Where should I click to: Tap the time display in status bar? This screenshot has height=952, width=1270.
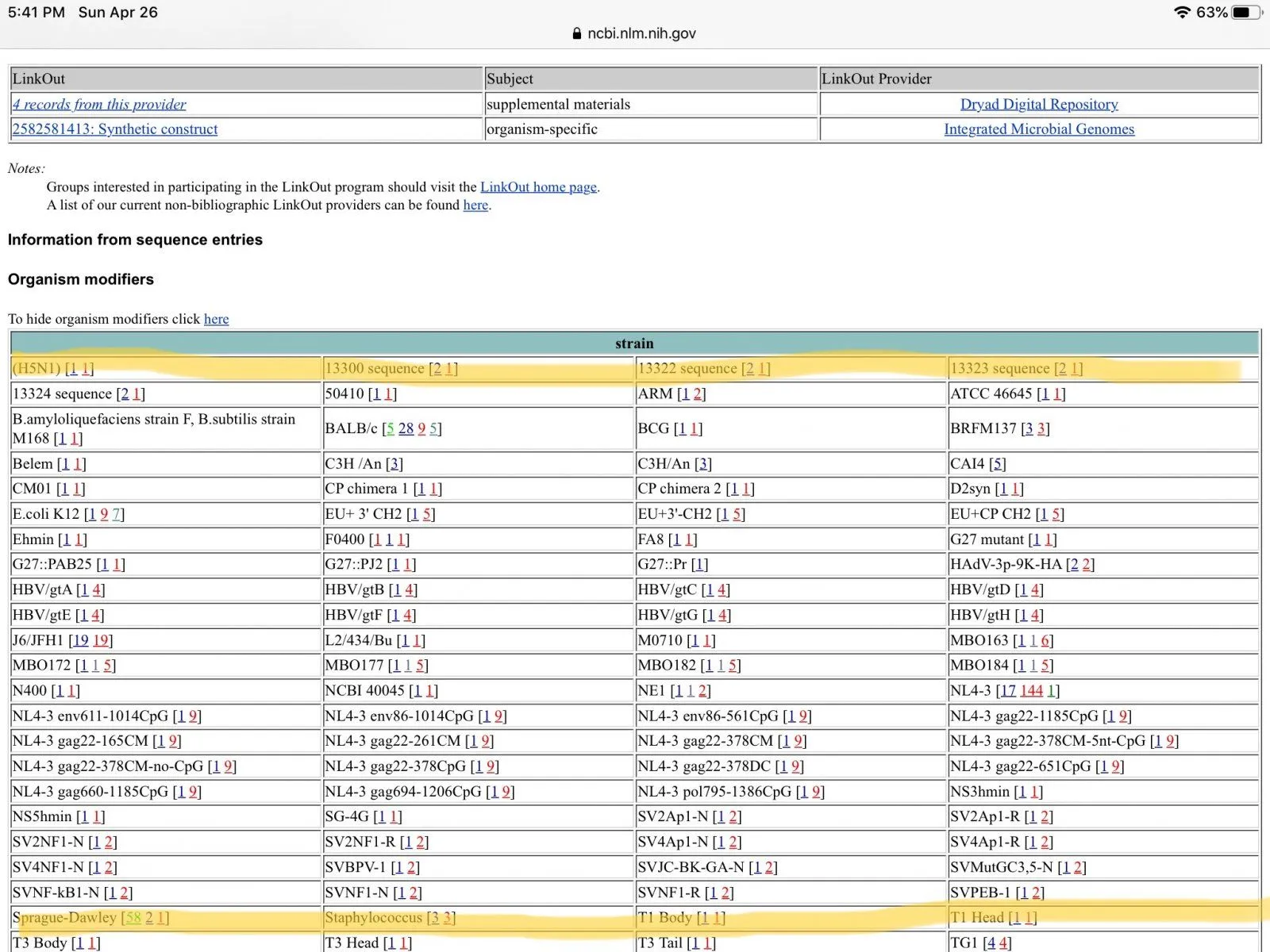37,12
